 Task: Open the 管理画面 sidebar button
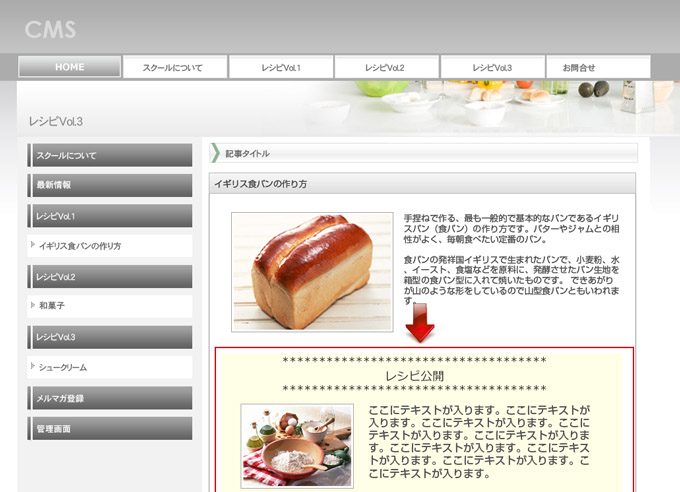click(109, 429)
